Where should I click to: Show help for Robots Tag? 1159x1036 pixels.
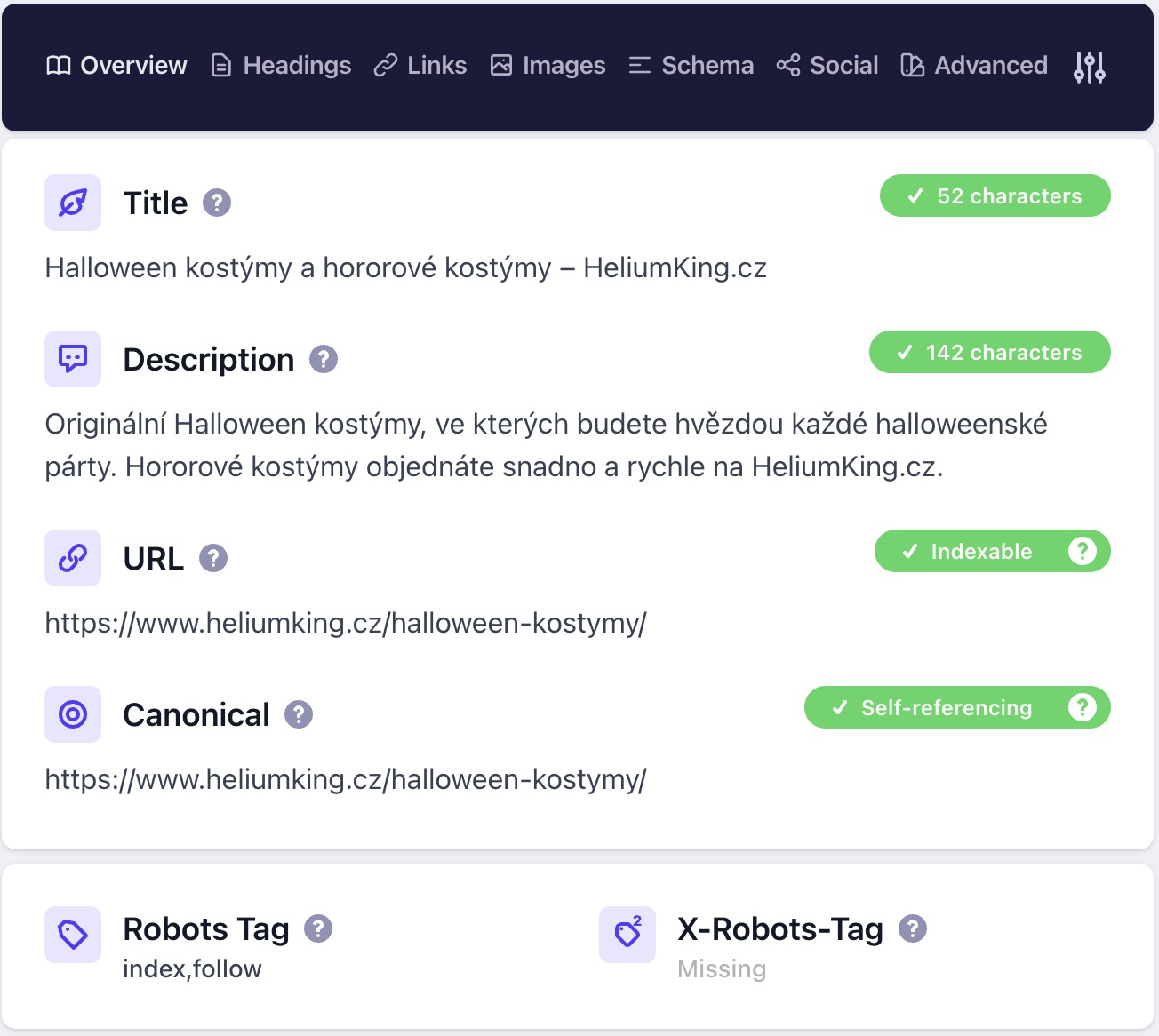tap(318, 928)
